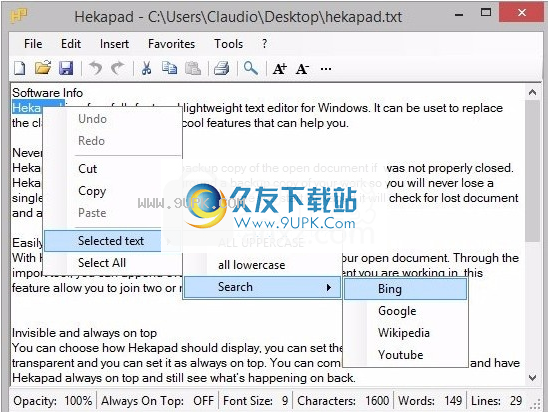Click the Copy toolbar icon
Viewport: 548px width, 412px height.
(x=170, y=68)
